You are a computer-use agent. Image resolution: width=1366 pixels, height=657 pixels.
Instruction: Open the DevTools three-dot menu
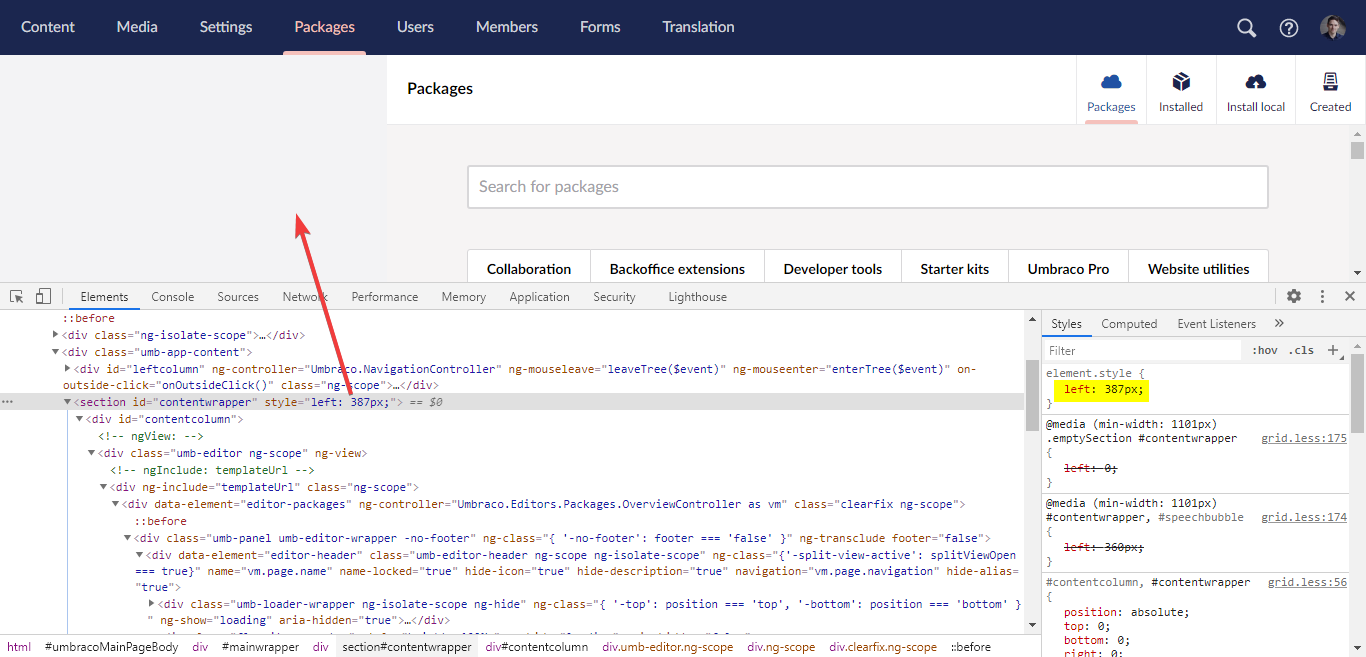tap(1322, 296)
